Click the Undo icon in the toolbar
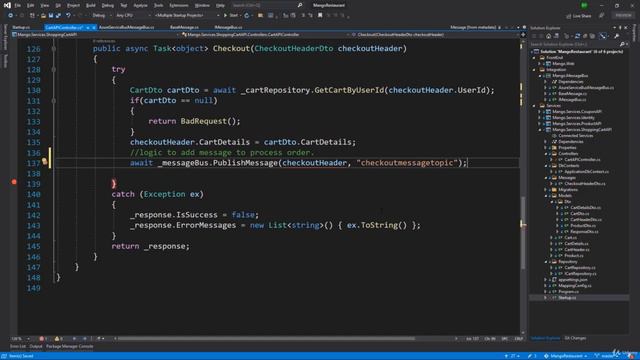Viewport: 640px width, 360px height. [x=68, y=15]
